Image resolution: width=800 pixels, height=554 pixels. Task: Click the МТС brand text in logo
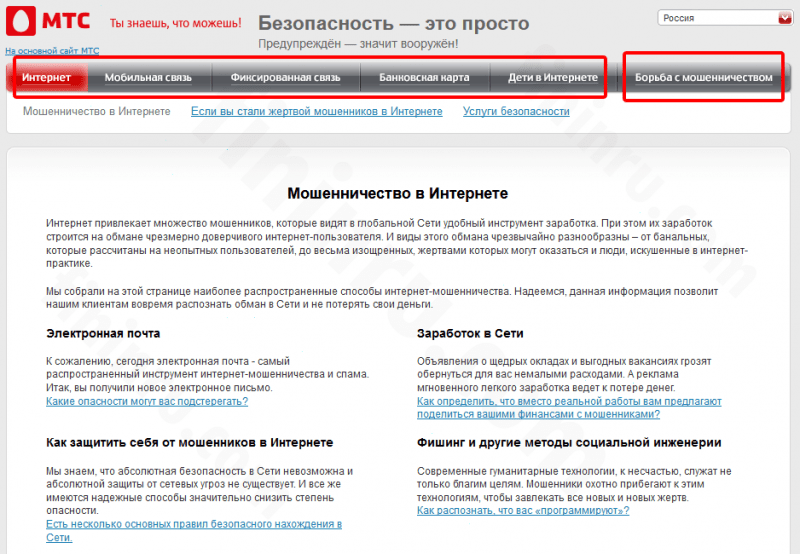tap(66, 21)
